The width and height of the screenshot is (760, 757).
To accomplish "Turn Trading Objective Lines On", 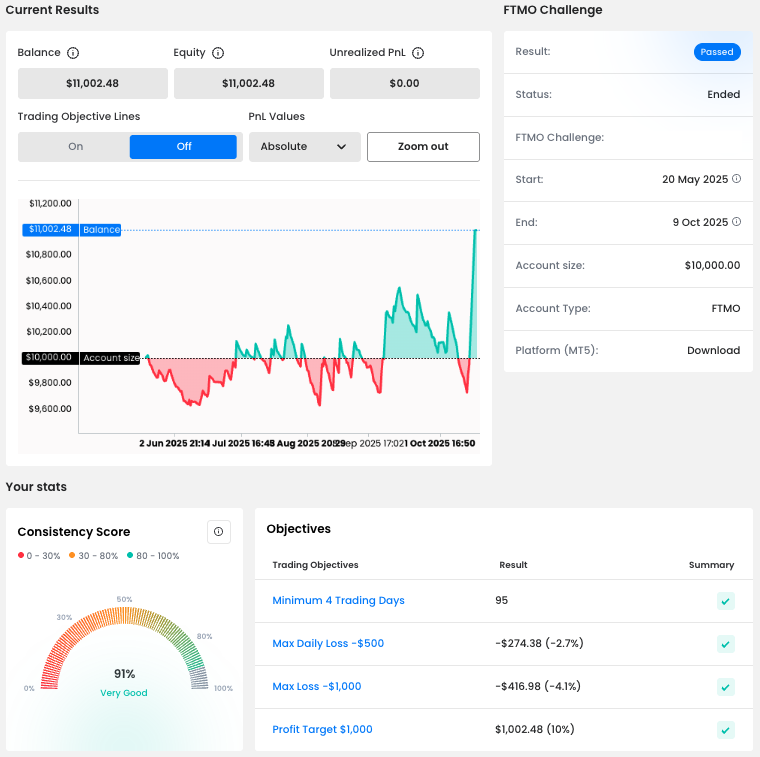I will (x=75, y=147).
